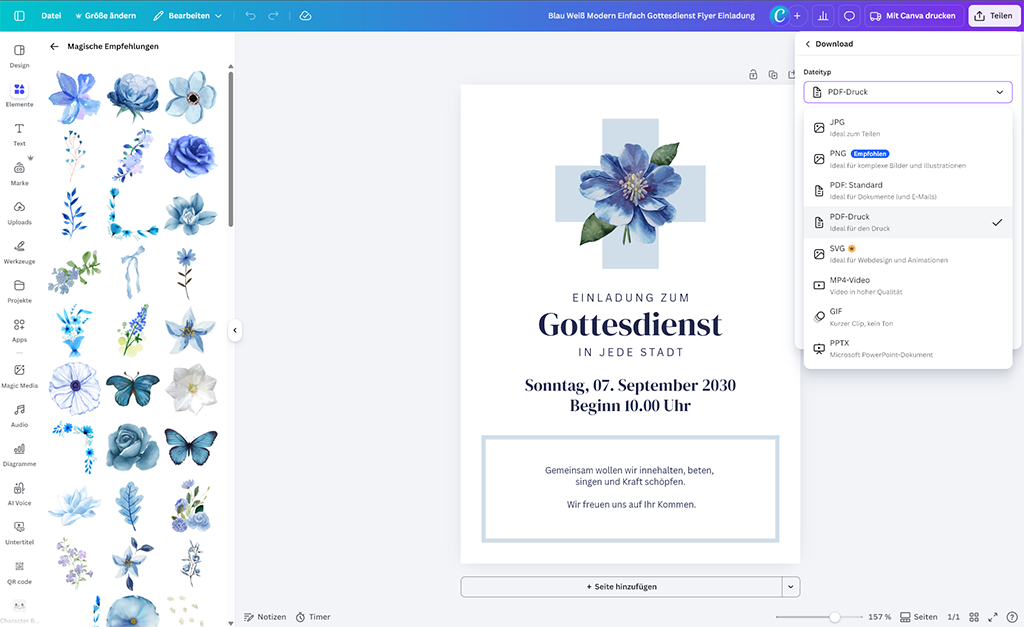Open the Timer

tap(313, 617)
